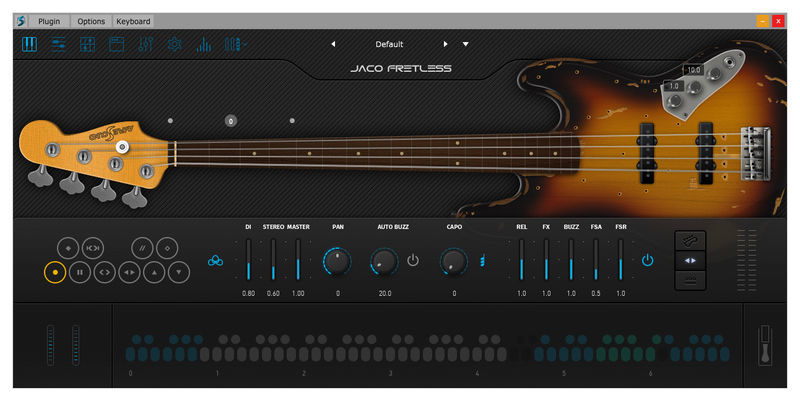Click the FSA value 0.5
The width and height of the screenshot is (800, 401).
point(596,293)
